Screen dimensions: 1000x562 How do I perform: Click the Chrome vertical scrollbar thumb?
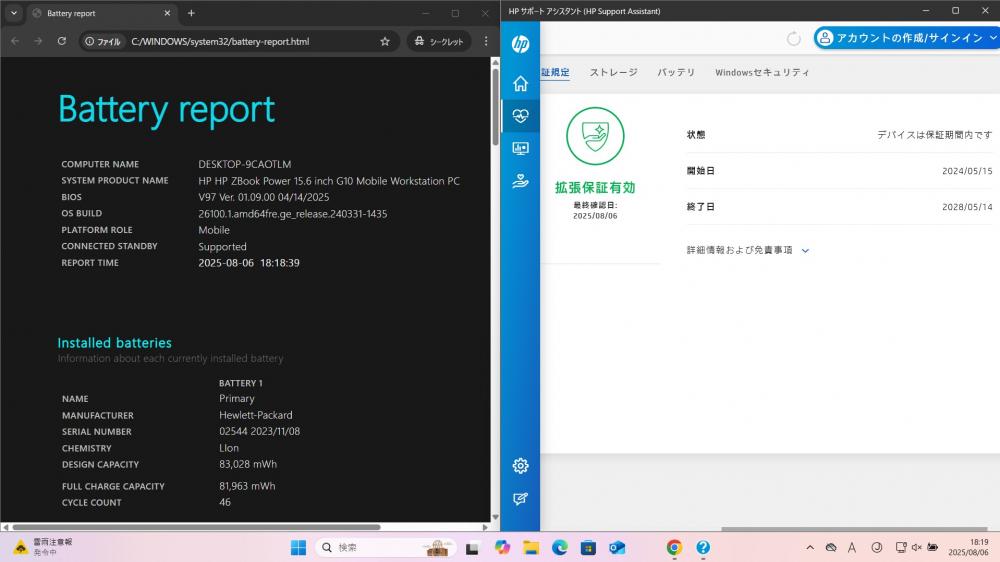495,107
